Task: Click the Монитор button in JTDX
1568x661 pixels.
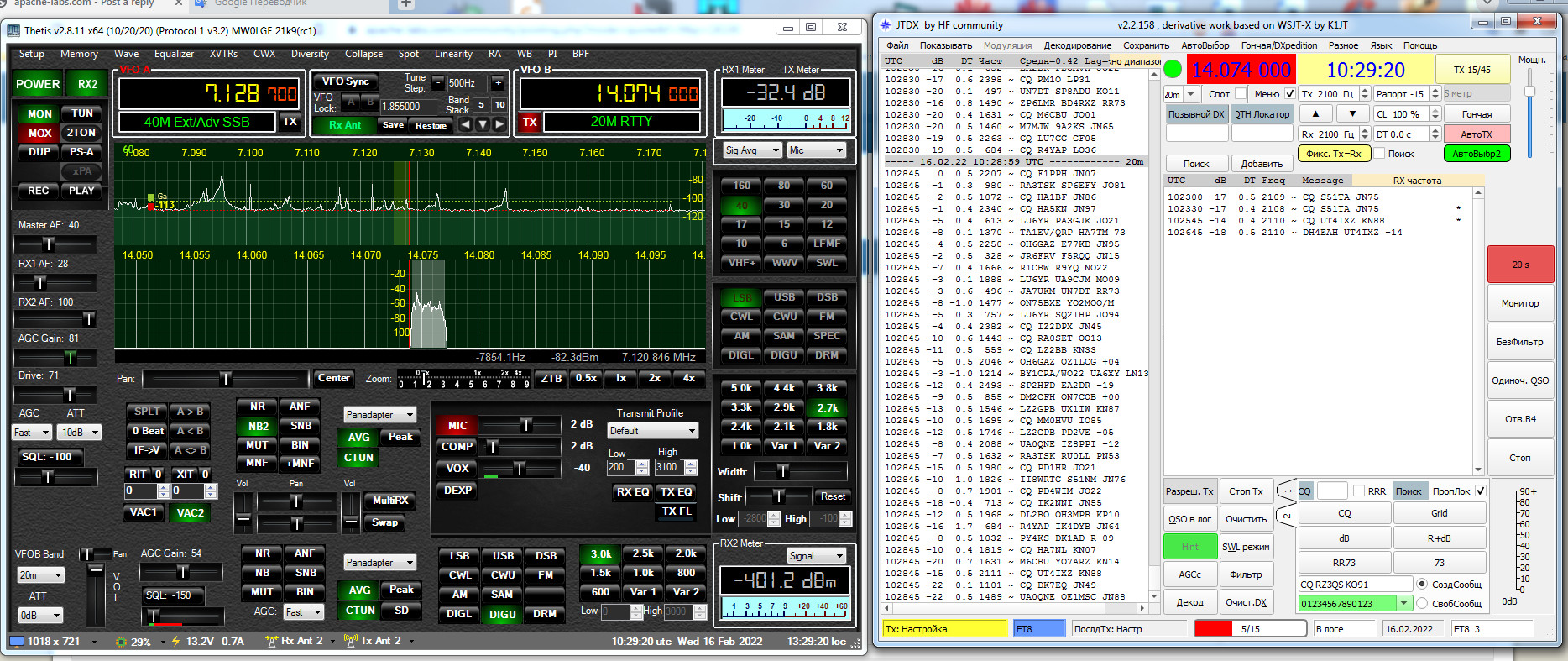Action: [x=1520, y=303]
